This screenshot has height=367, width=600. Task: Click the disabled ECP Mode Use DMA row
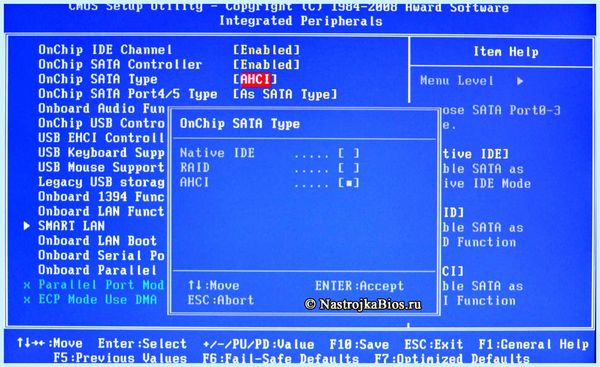(98, 300)
